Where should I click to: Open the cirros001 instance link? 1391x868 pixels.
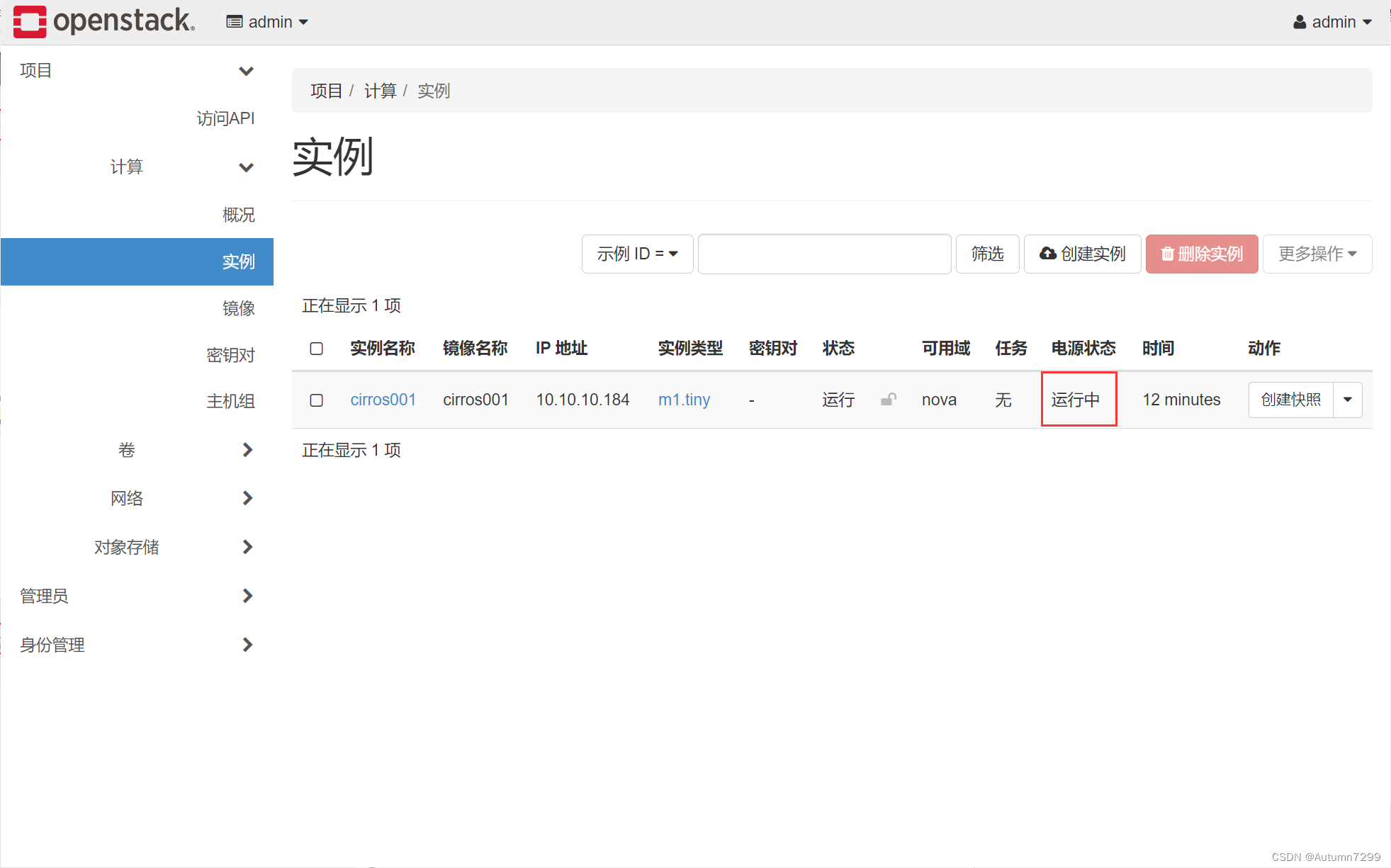[383, 400]
